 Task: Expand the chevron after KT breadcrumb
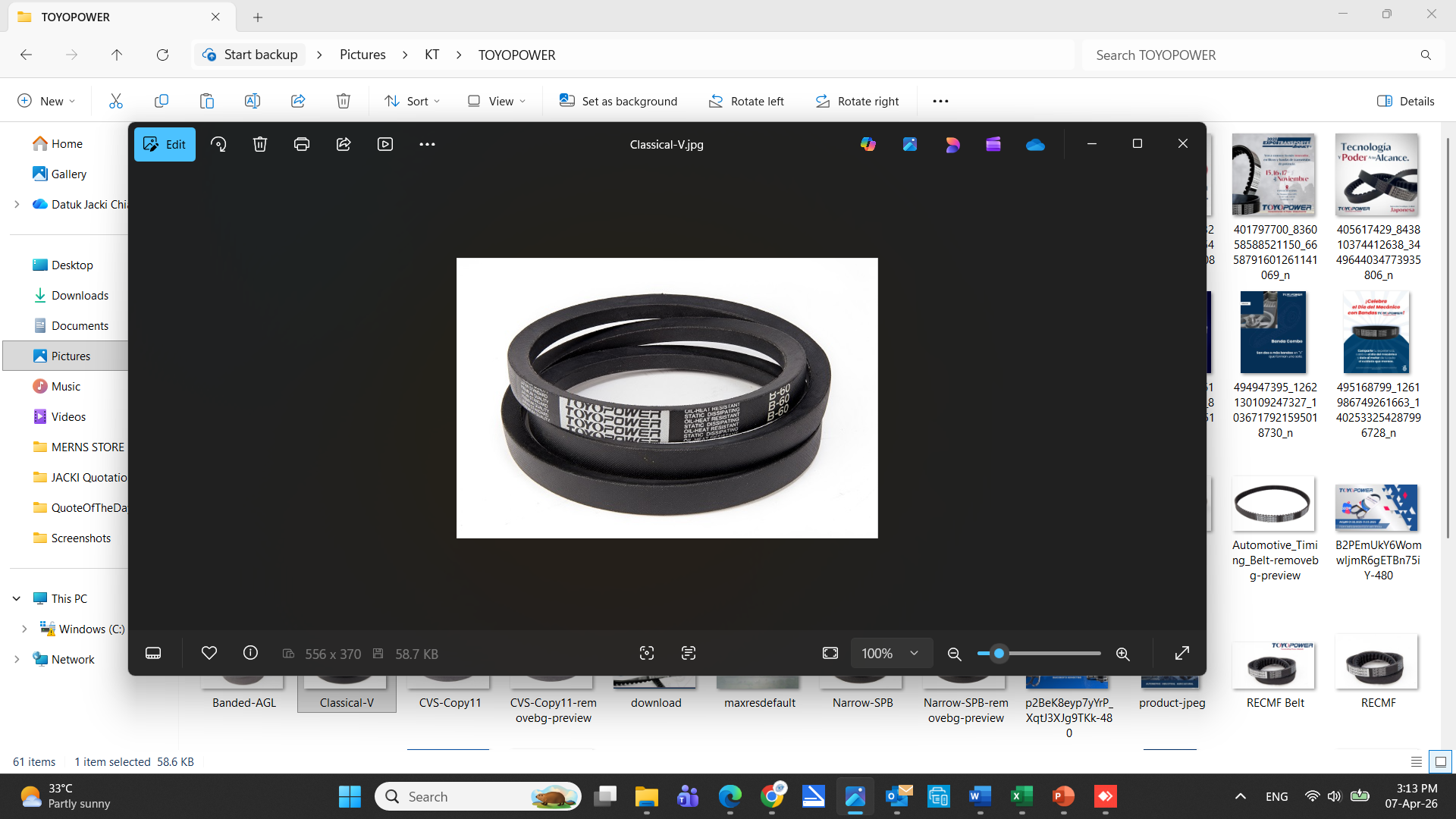coord(459,55)
